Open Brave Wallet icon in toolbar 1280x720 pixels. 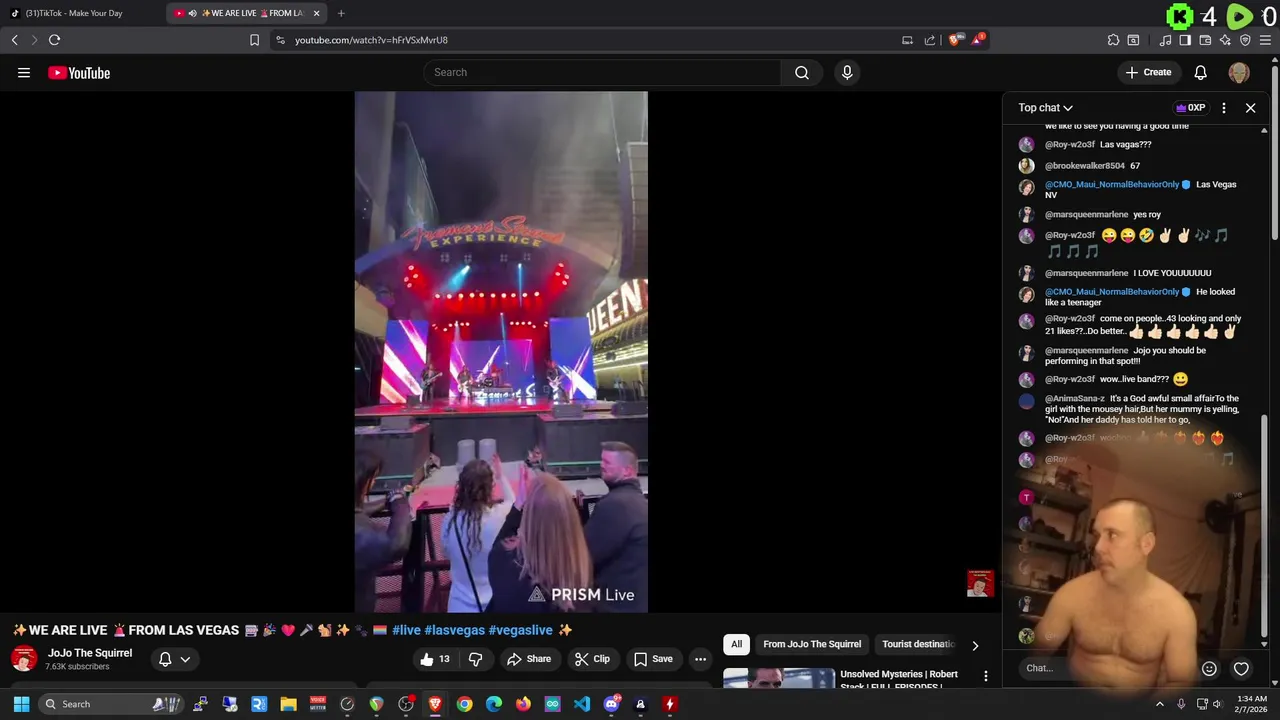click(x=1205, y=40)
